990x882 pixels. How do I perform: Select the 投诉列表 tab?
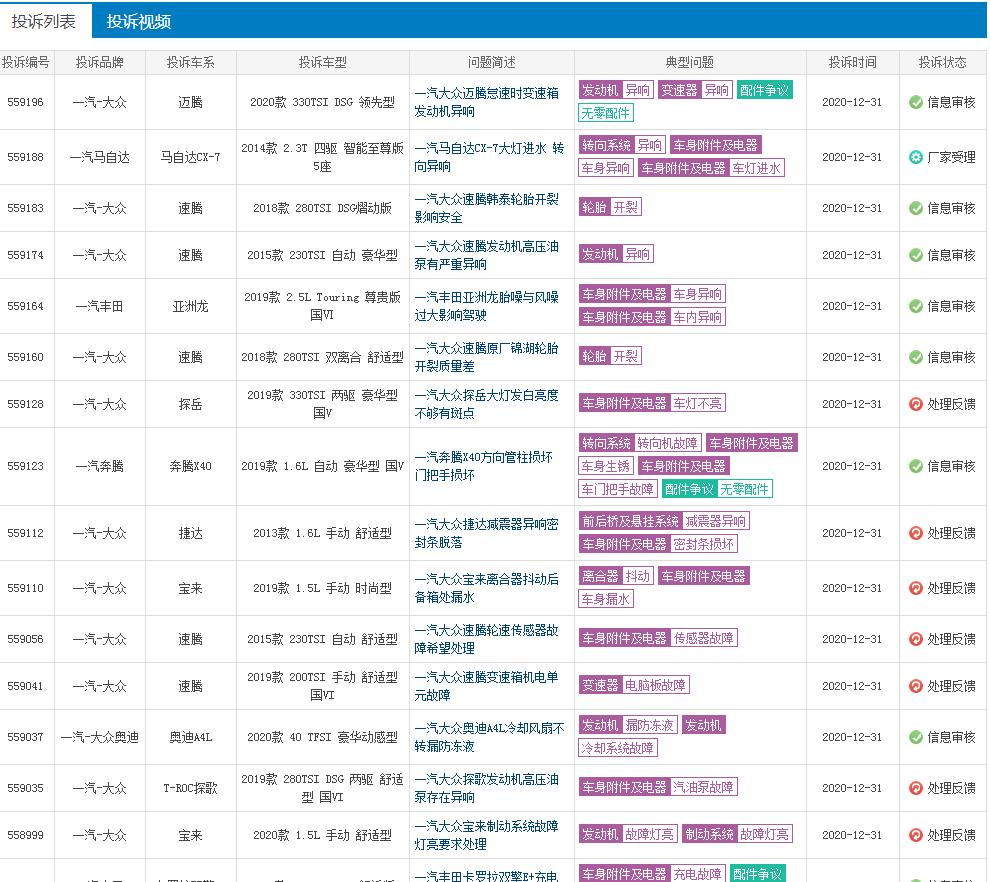(x=45, y=22)
